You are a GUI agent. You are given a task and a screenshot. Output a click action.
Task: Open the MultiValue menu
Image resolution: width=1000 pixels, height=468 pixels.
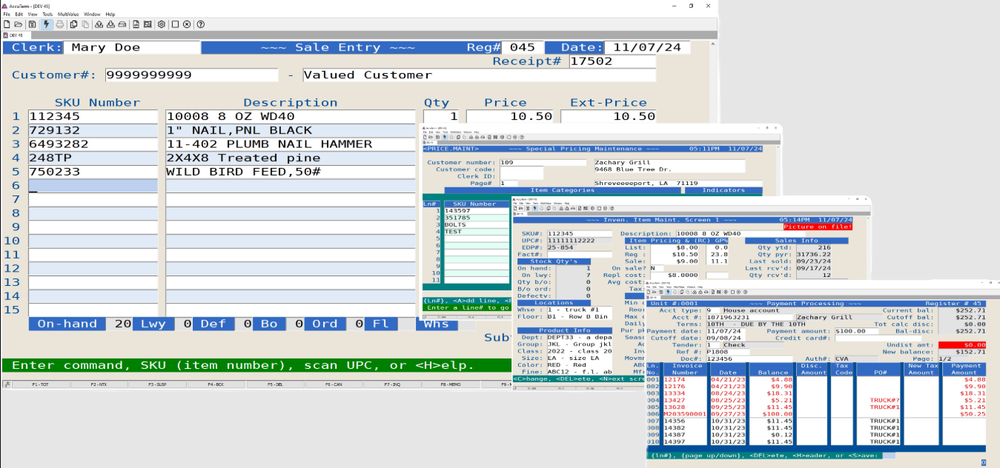click(x=68, y=14)
